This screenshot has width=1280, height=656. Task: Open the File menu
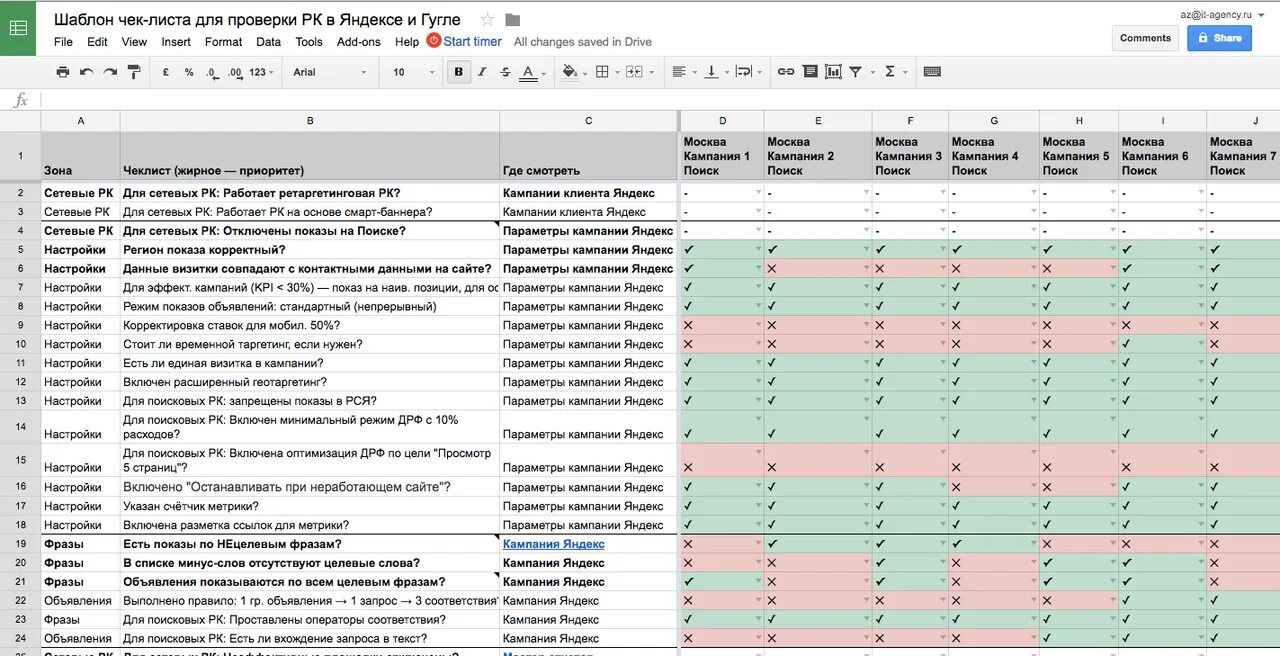63,42
